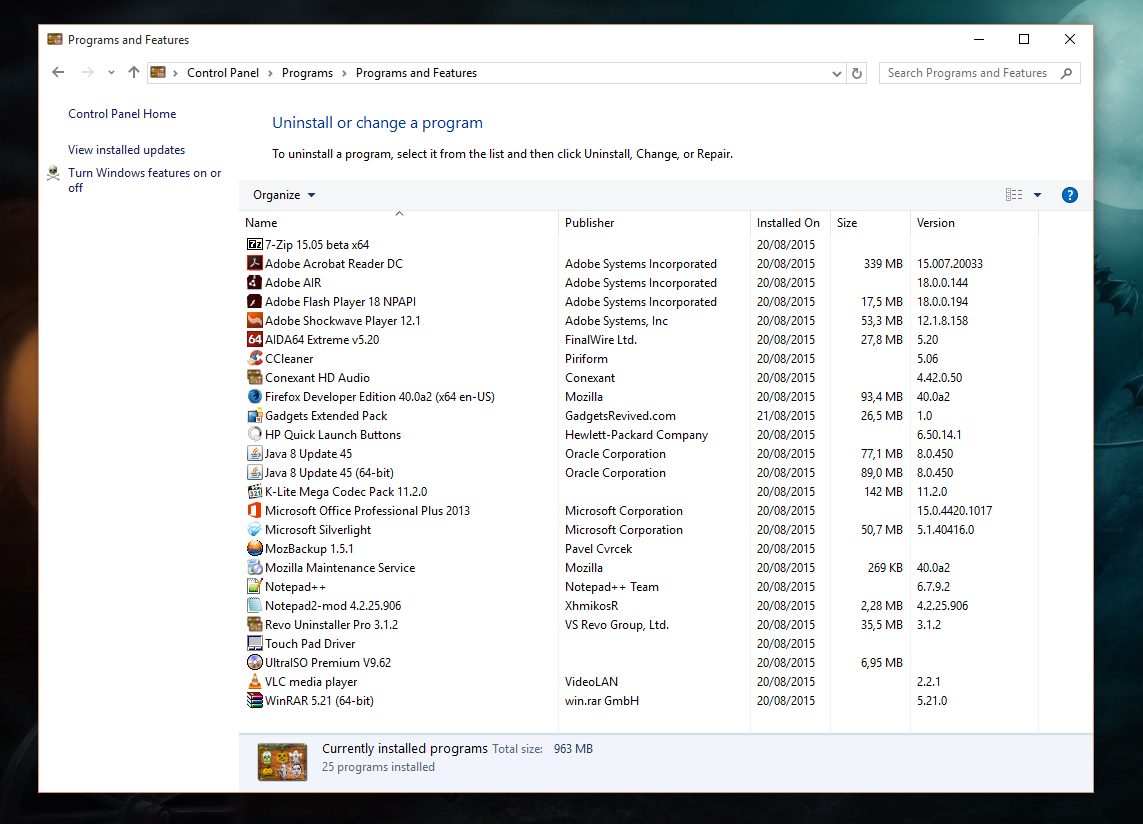Click publisher Pavel Cvrcek
This screenshot has width=1143, height=824.
point(598,548)
